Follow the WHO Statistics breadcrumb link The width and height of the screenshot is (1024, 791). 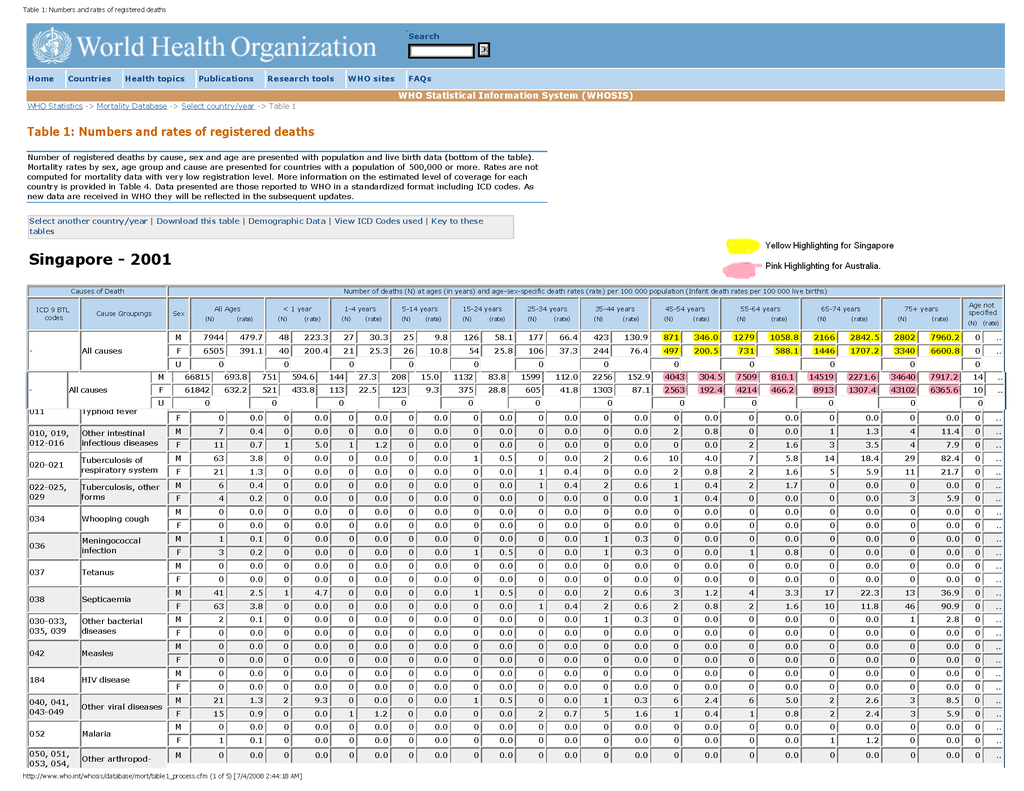point(55,106)
